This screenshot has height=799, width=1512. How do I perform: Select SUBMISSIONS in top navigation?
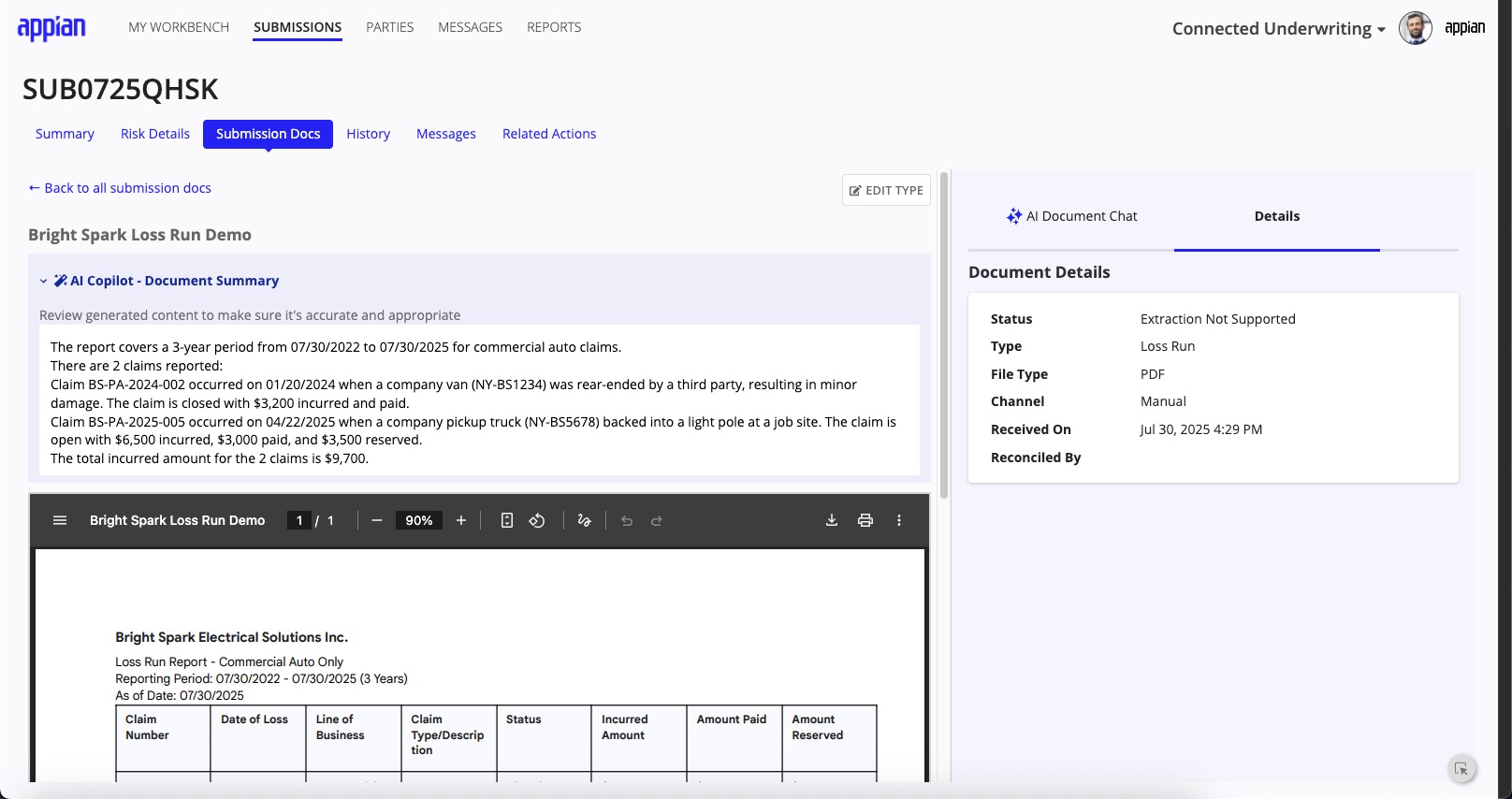298,27
